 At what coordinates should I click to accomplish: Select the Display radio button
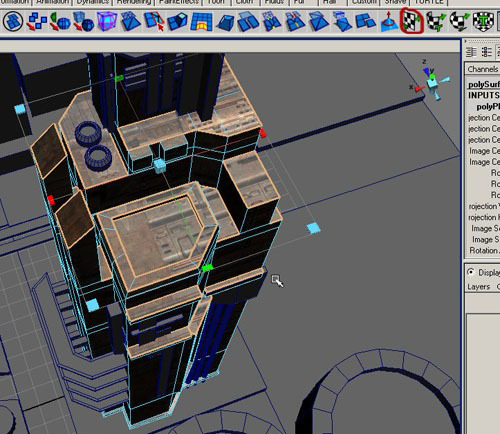point(471,272)
